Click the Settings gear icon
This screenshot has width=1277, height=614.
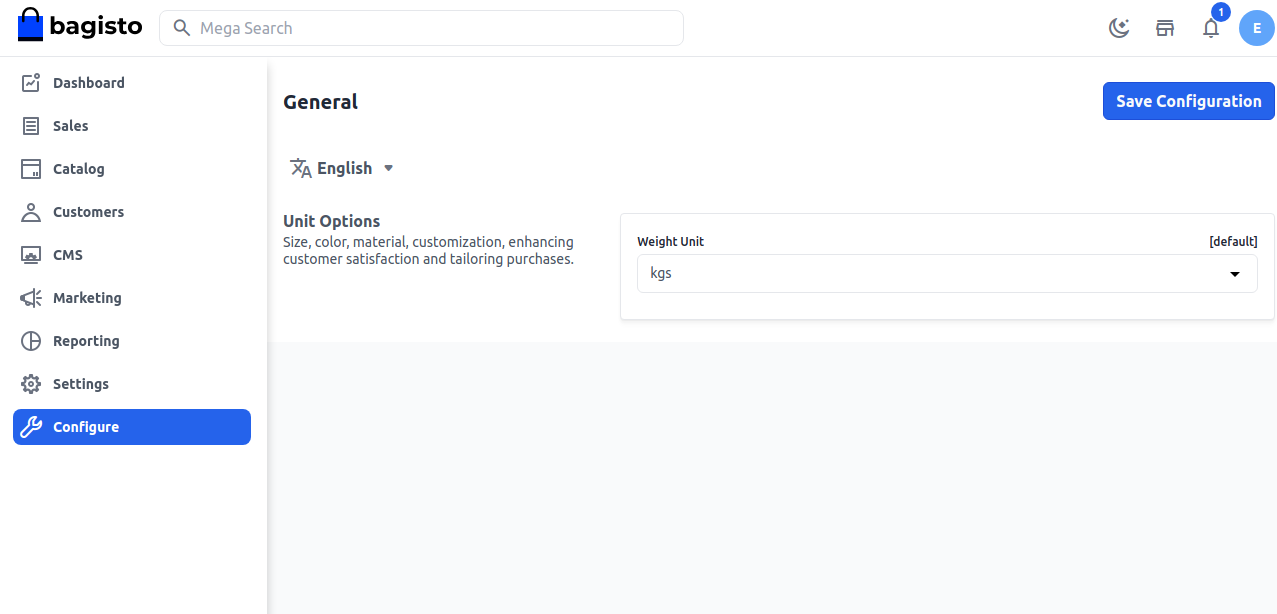(31, 384)
